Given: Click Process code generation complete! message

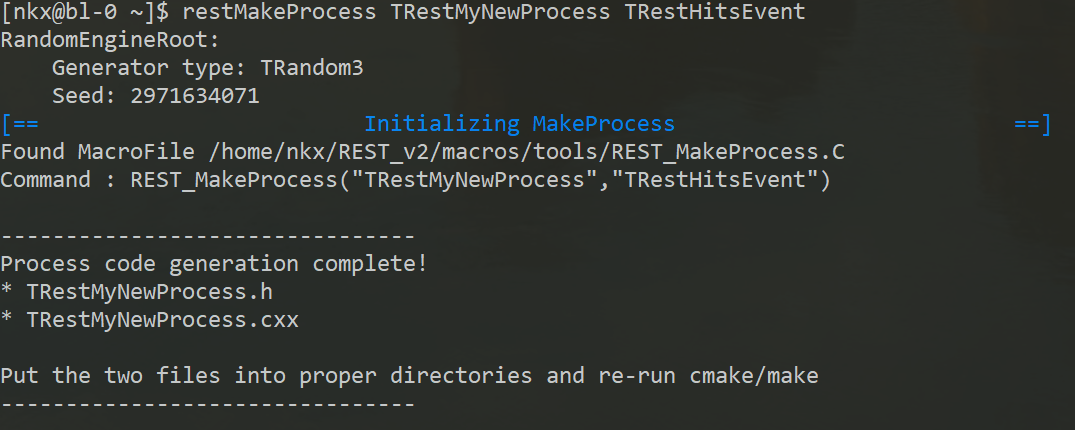Looking at the screenshot, I should (x=215, y=264).
